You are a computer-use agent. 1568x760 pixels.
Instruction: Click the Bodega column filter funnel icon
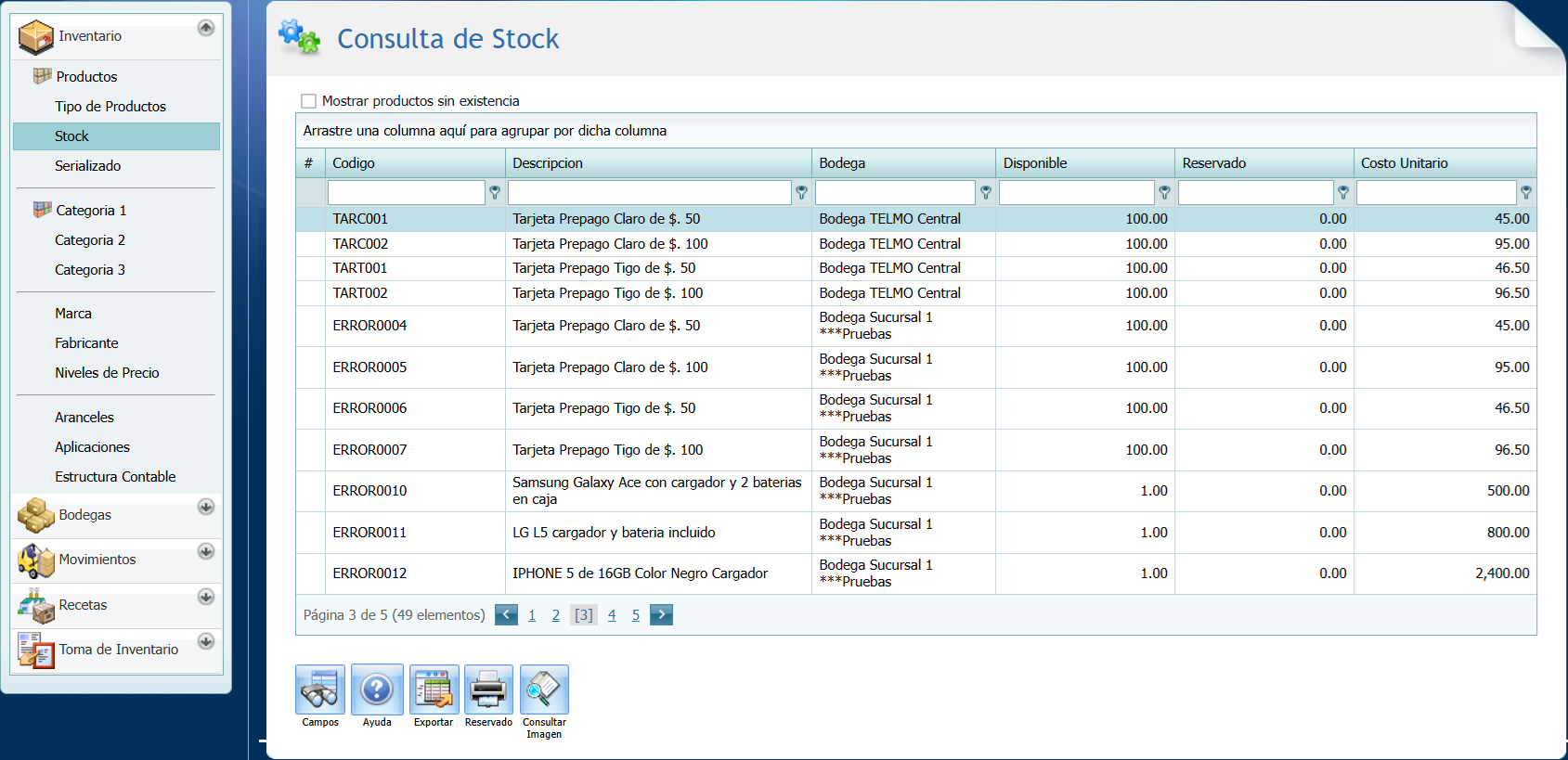point(986,192)
